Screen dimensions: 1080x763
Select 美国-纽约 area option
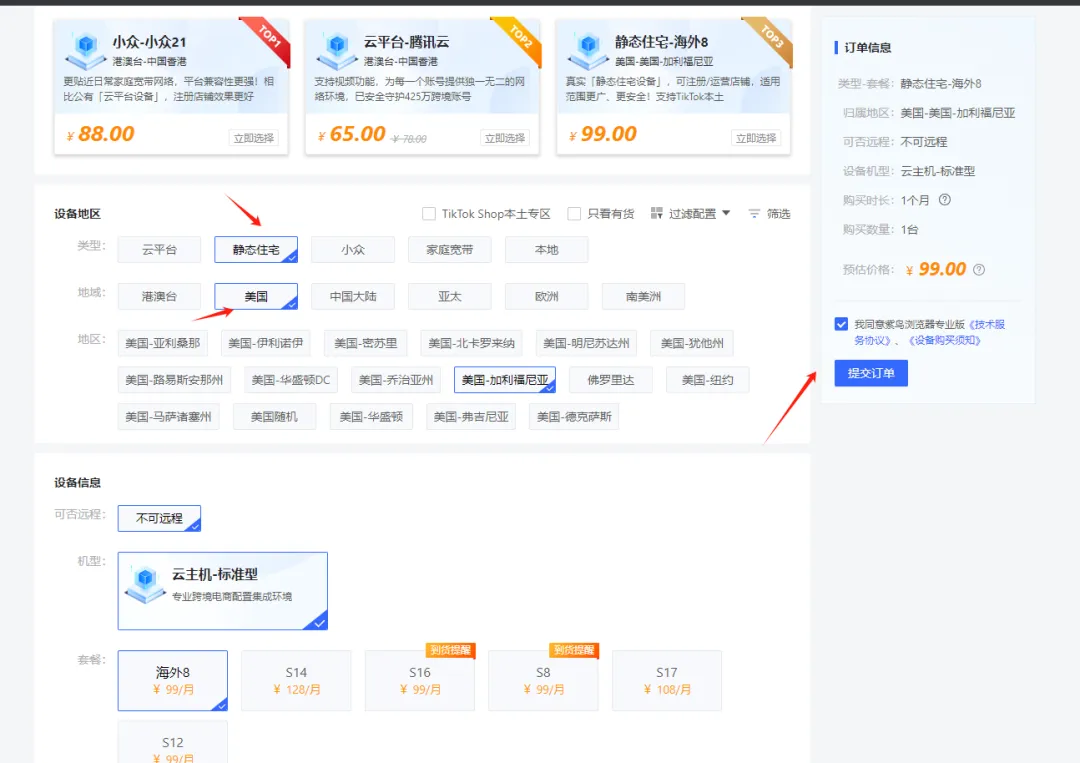[x=707, y=379]
